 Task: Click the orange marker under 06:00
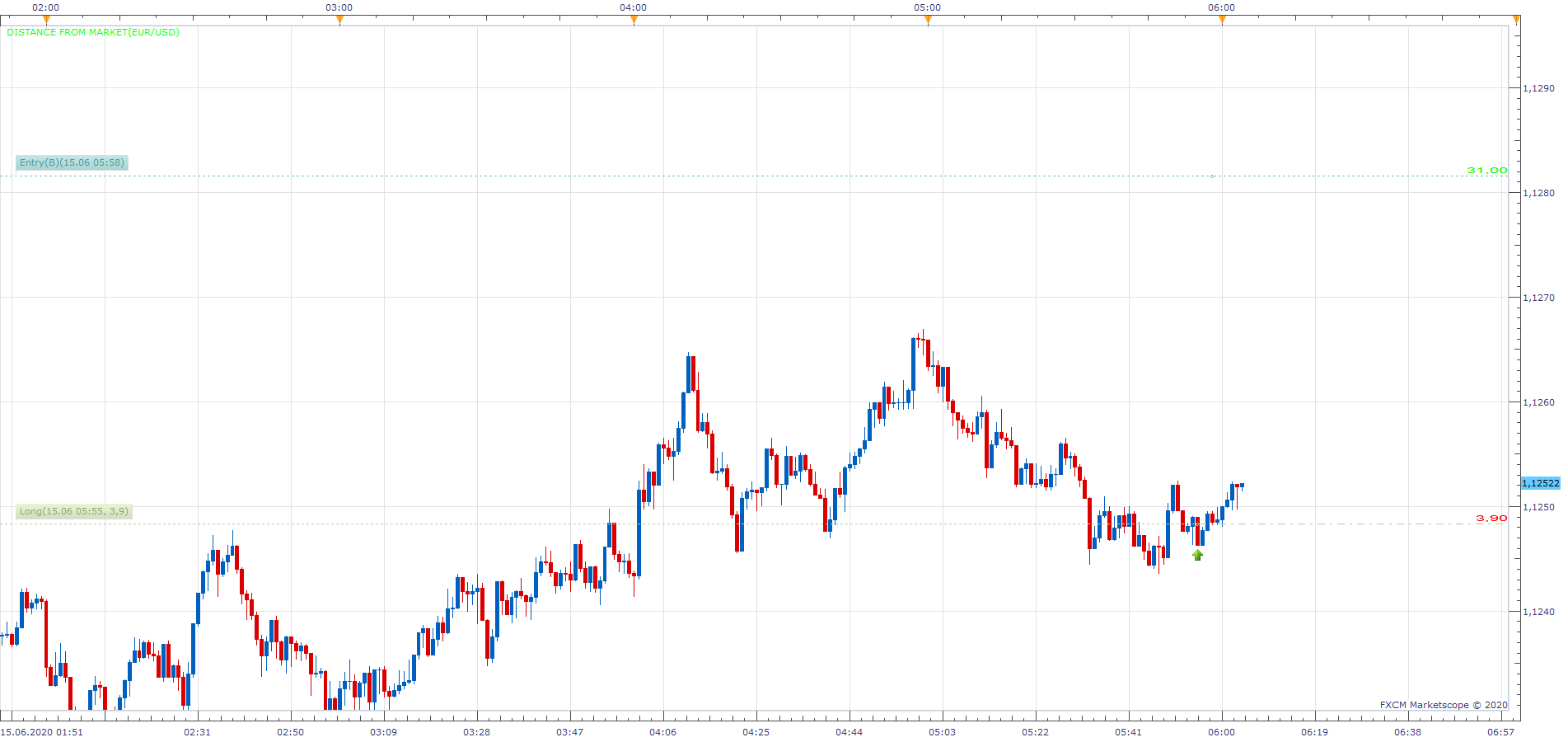[x=1222, y=21]
